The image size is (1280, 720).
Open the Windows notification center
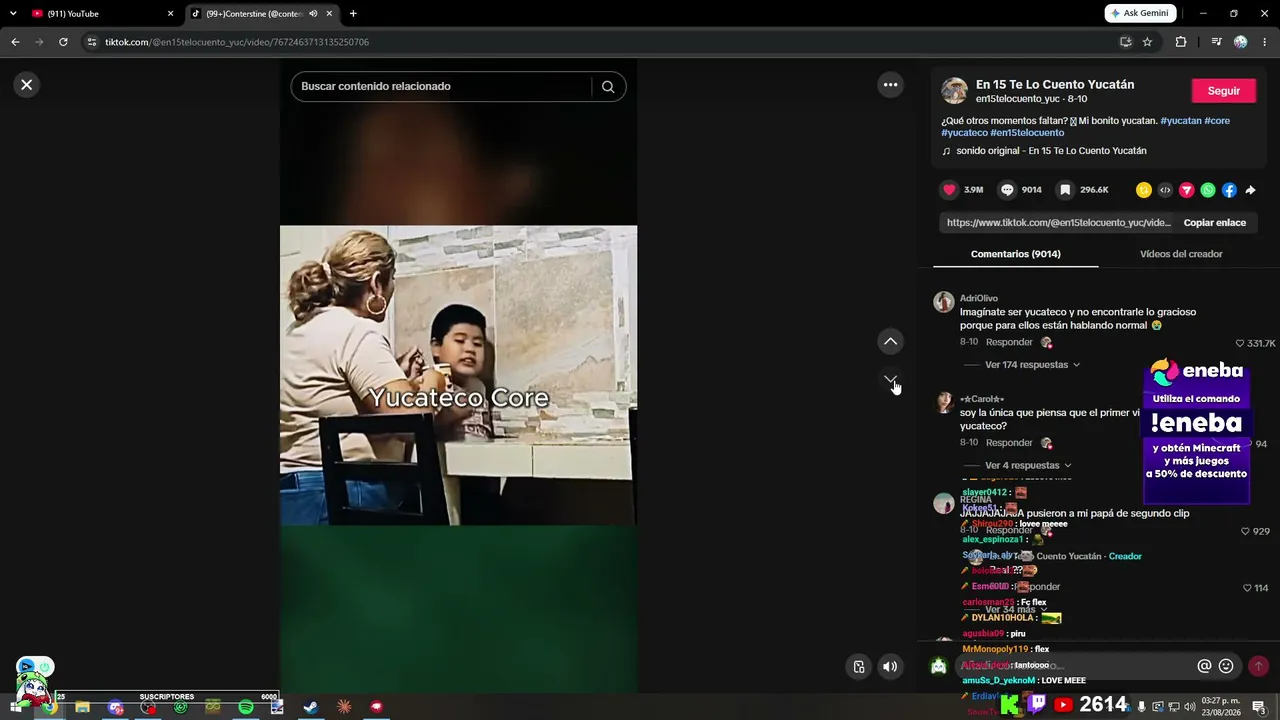pyautogui.click(x=1258, y=707)
